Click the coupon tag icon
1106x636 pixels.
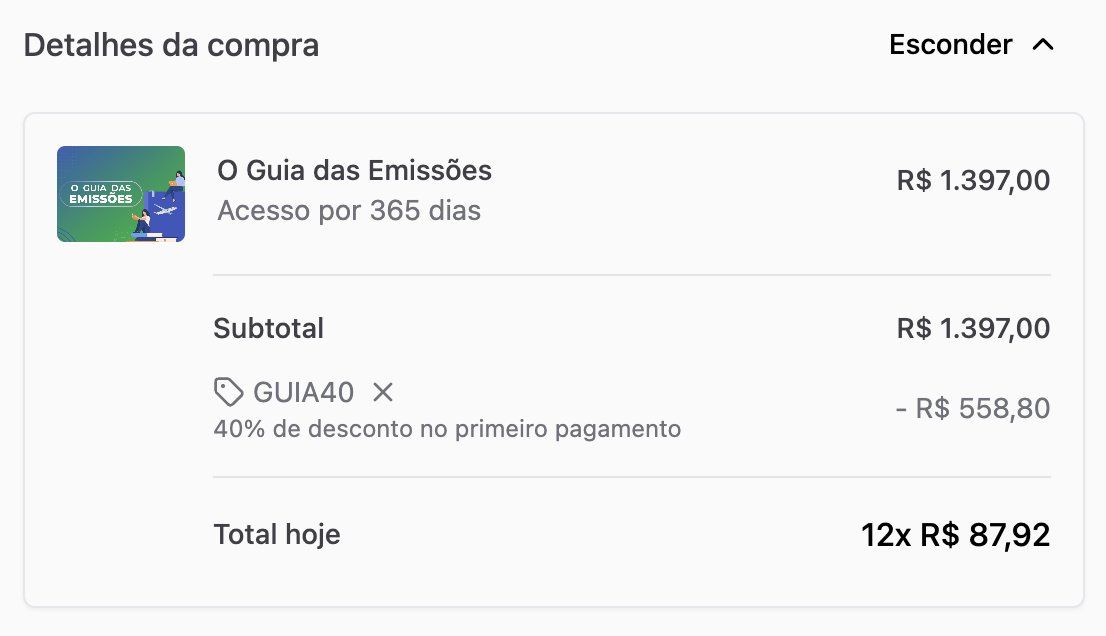229,392
